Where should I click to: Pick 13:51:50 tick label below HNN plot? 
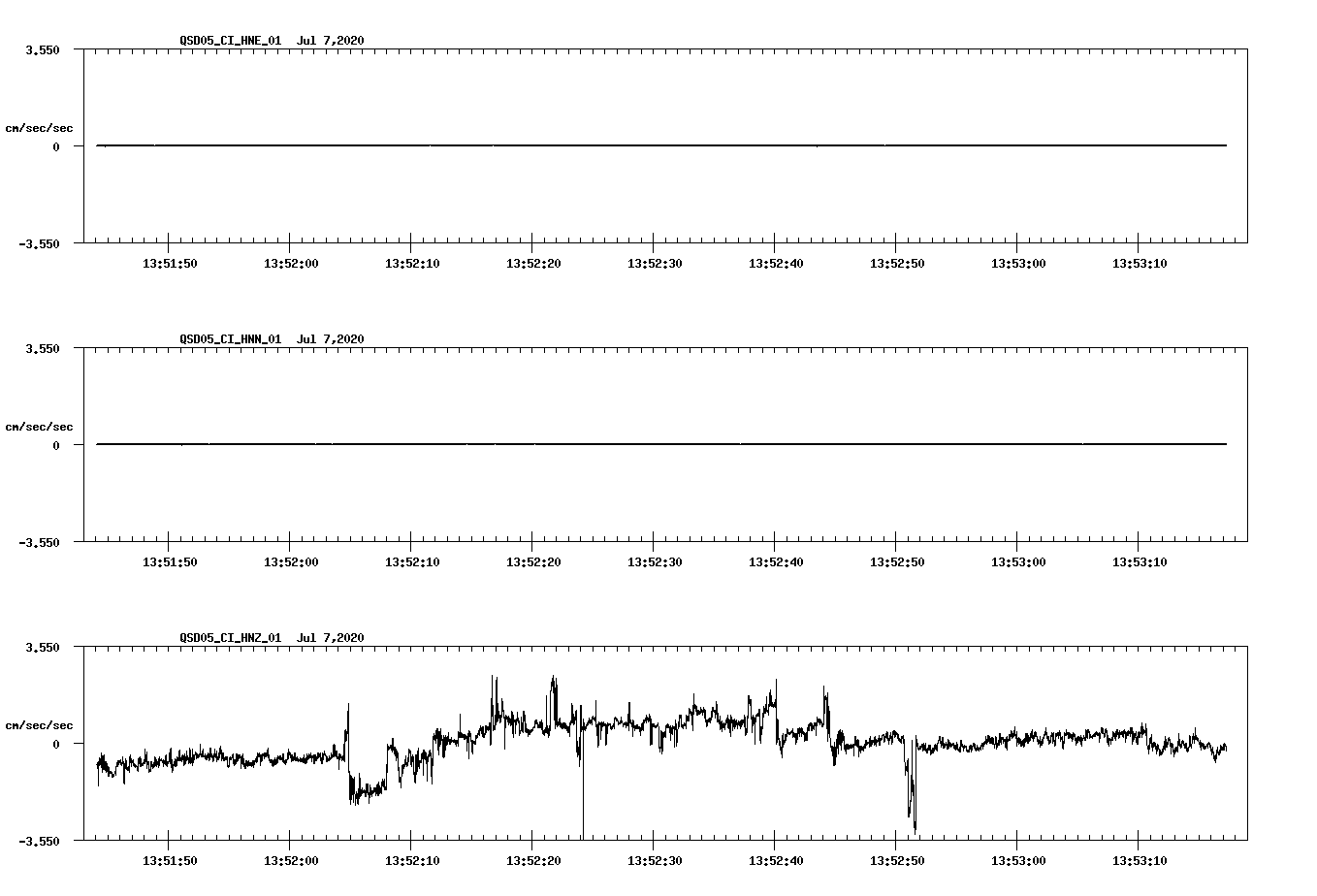point(170,561)
